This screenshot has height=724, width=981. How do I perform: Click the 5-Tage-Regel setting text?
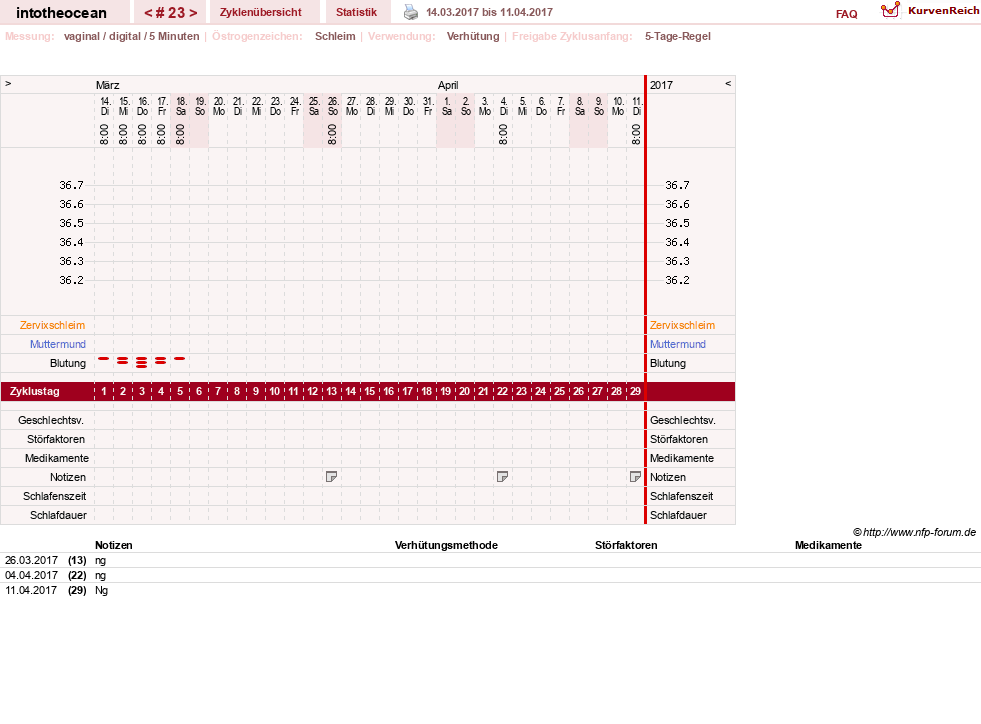coord(678,36)
